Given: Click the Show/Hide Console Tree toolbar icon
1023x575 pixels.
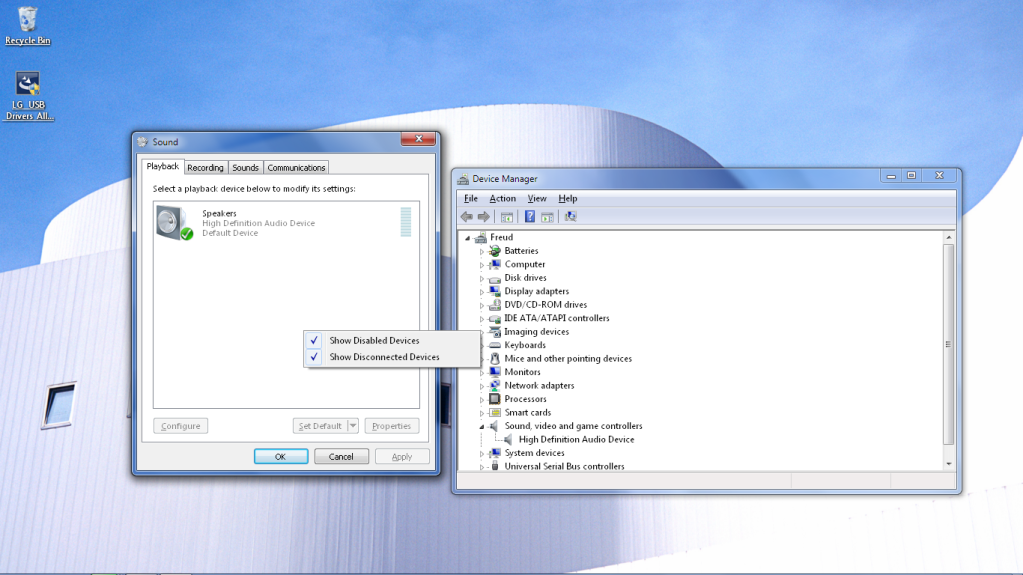Looking at the screenshot, I should tap(507, 217).
